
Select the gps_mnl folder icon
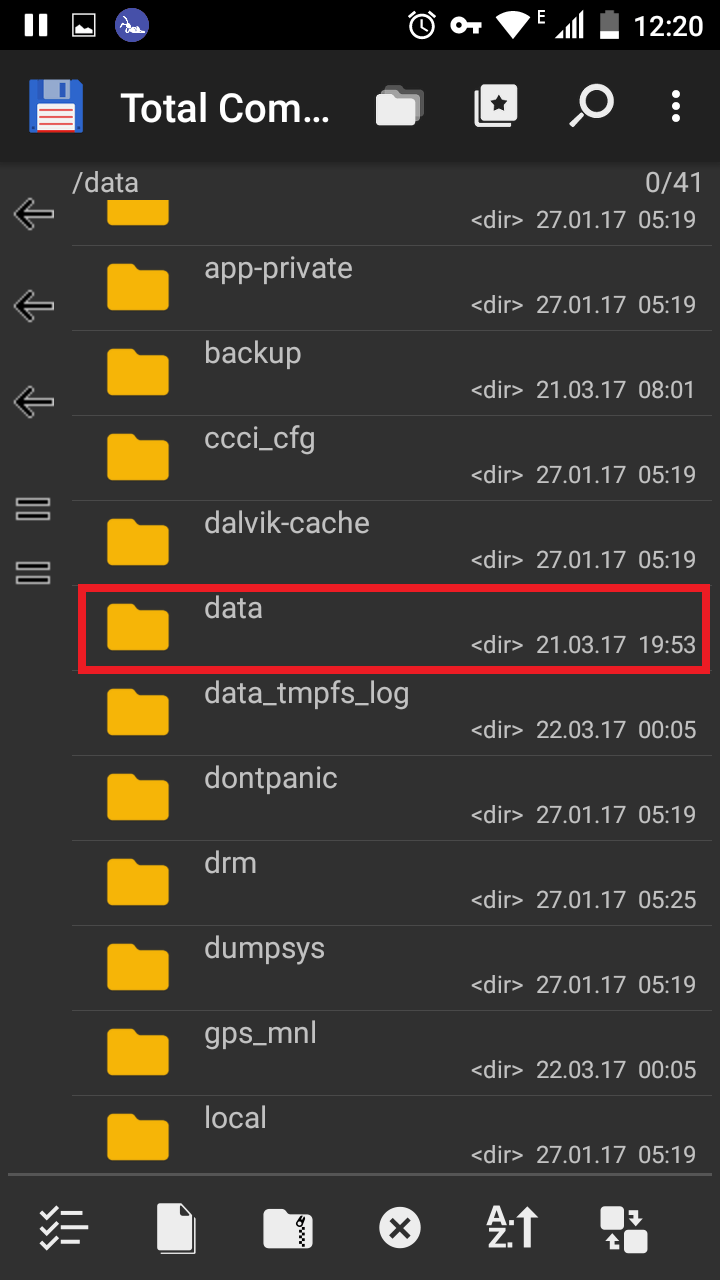138,1052
